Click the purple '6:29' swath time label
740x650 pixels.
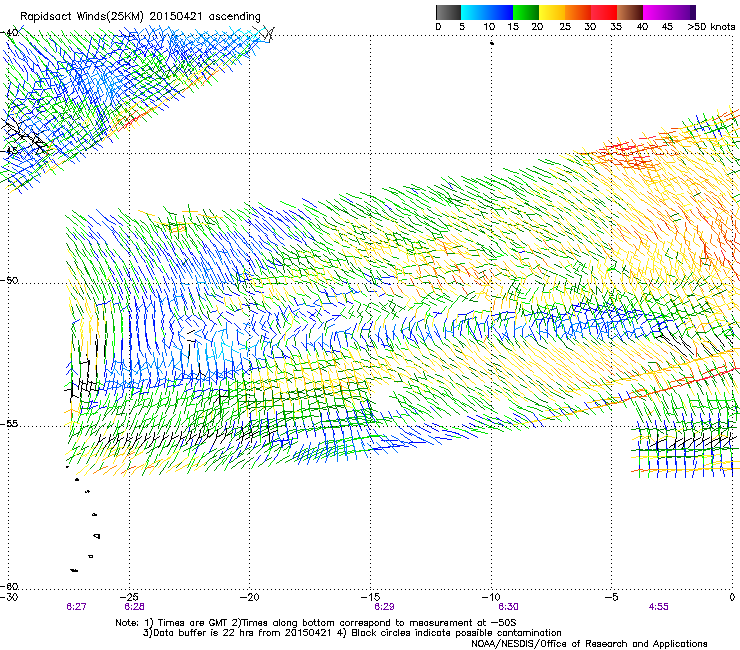[384, 607]
